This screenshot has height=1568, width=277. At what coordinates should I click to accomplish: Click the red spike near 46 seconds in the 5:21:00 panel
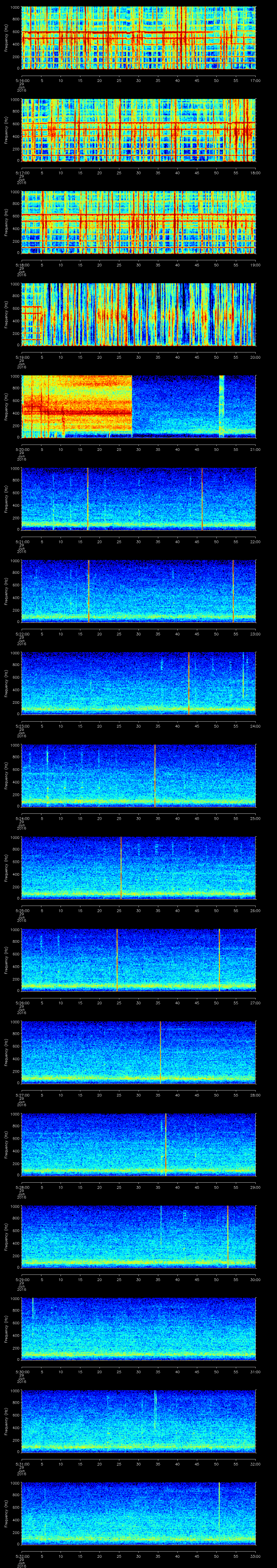coord(202,499)
